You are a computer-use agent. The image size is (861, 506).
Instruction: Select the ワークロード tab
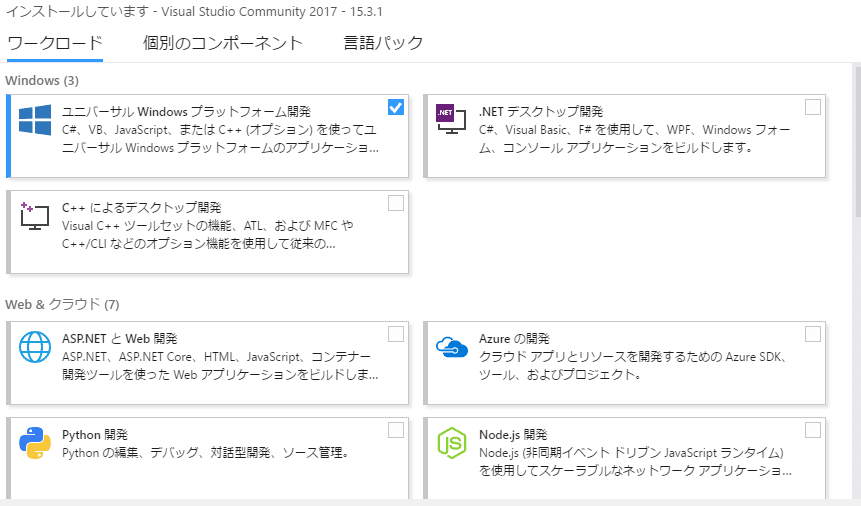55,43
